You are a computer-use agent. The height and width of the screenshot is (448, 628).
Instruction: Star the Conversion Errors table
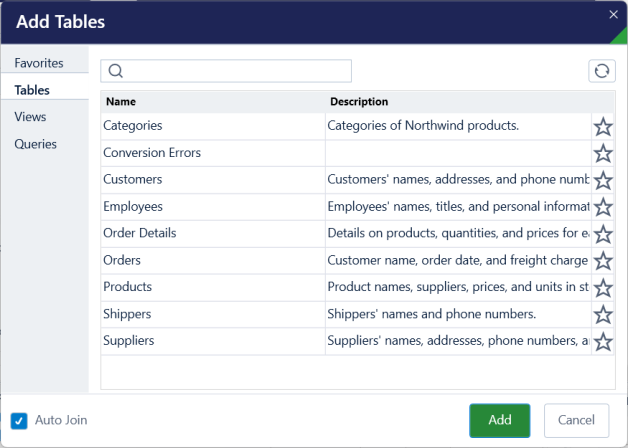603,154
